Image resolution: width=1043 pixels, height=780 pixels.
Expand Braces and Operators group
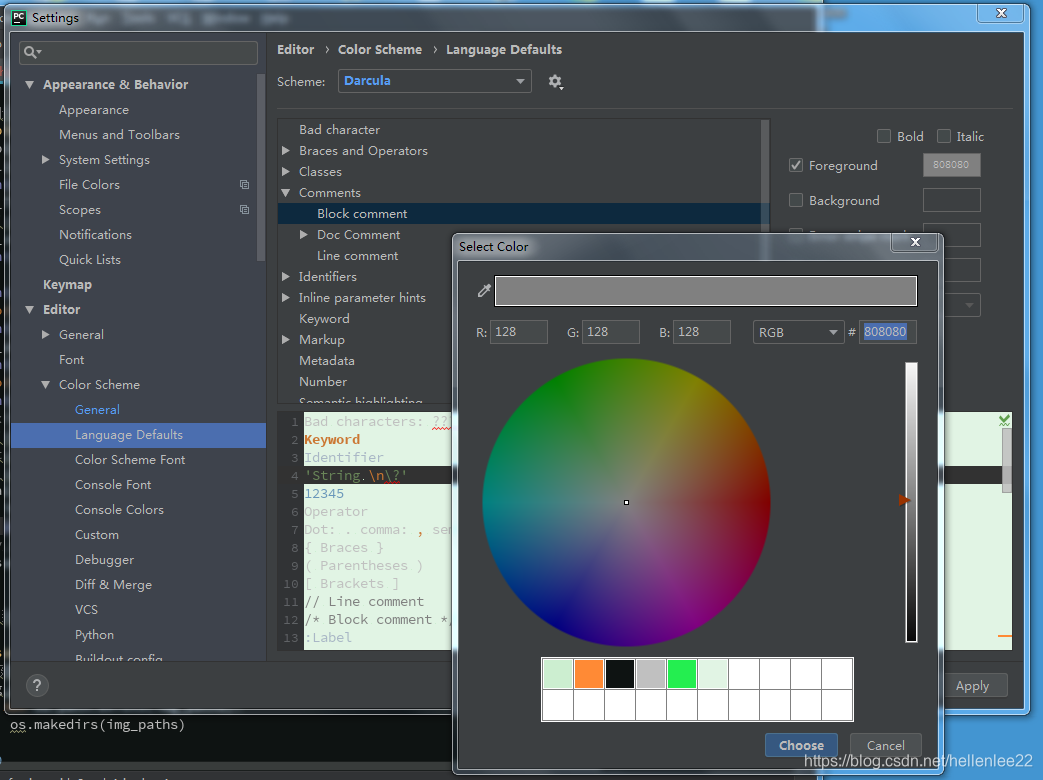tap(286, 150)
